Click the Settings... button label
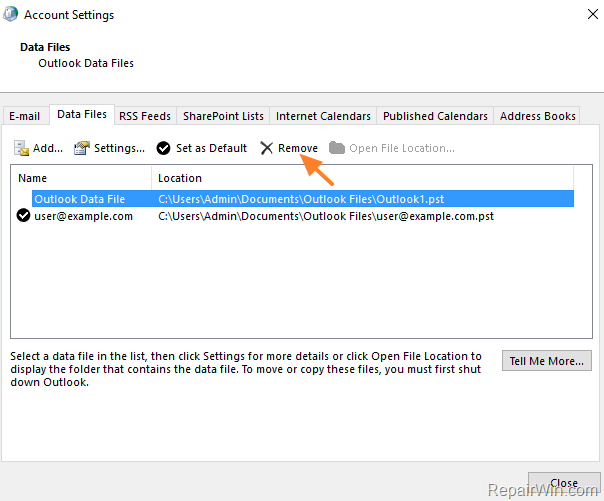The width and height of the screenshot is (604, 501). pos(119,148)
